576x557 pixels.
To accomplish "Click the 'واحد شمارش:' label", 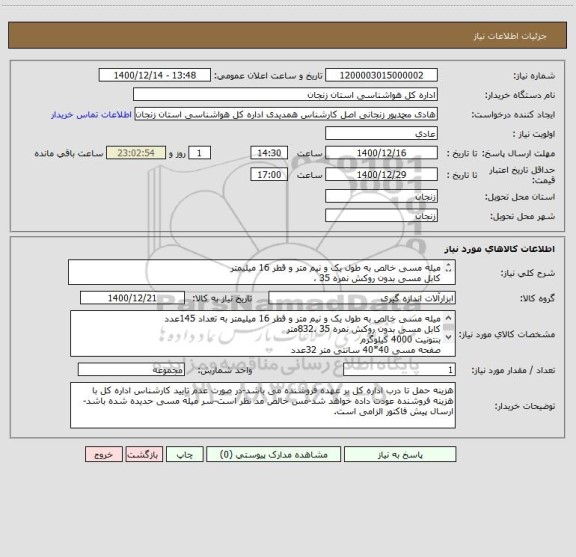I will [225, 370].
